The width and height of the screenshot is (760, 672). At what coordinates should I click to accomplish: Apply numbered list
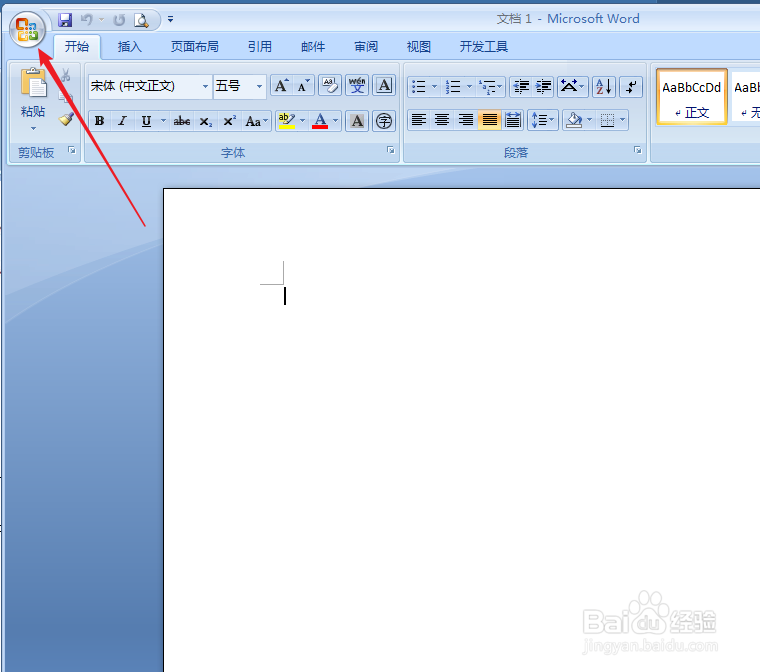pos(453,87)
